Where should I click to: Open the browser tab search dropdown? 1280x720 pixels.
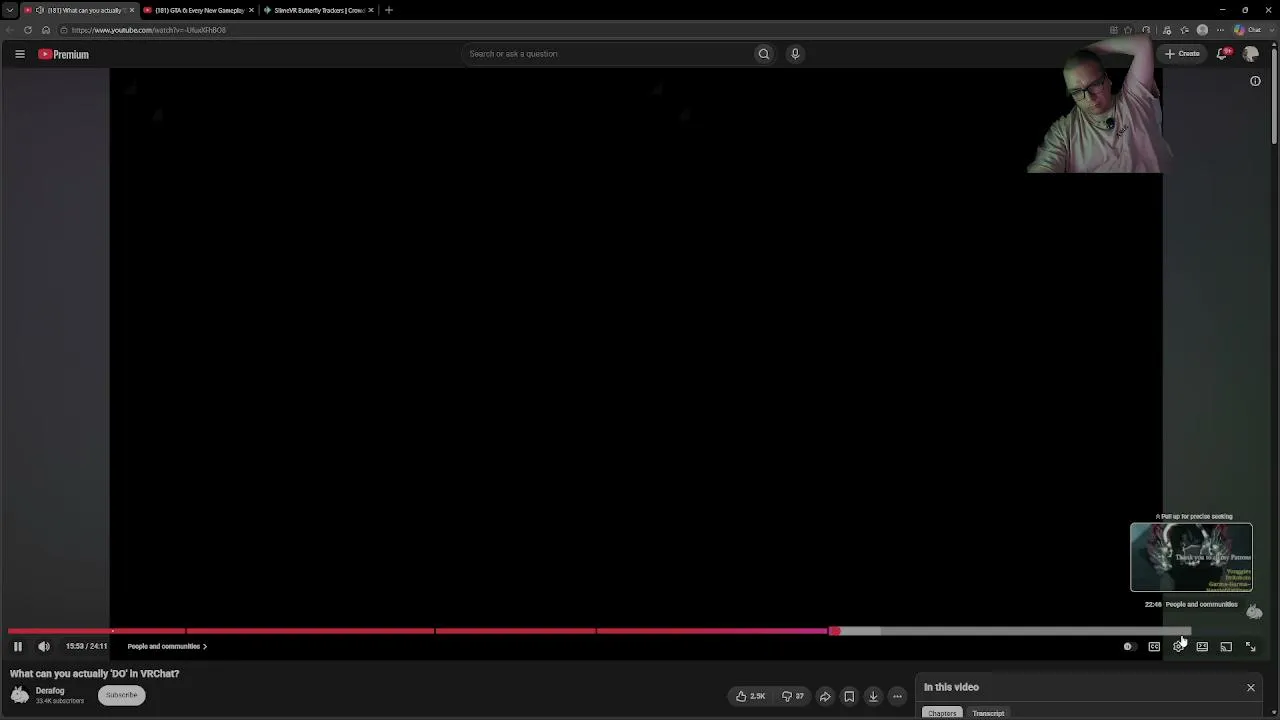9,10
